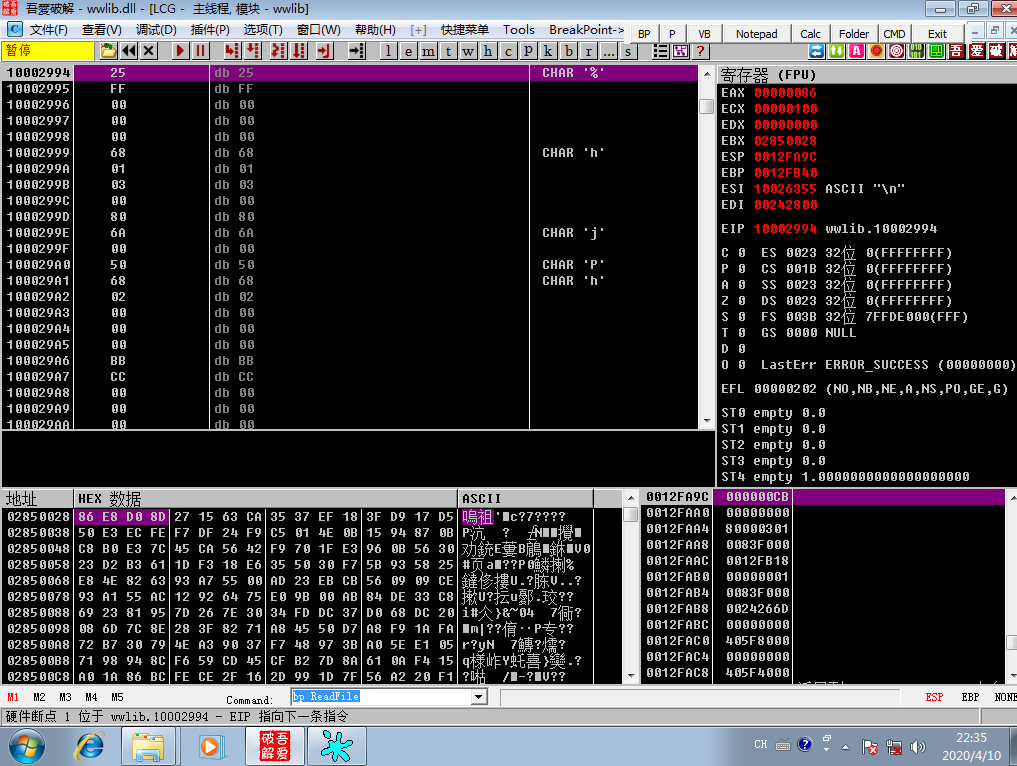The image size is (1017, 766).
Task: Click the Execute till return icon
Action: tap(324, 51)
